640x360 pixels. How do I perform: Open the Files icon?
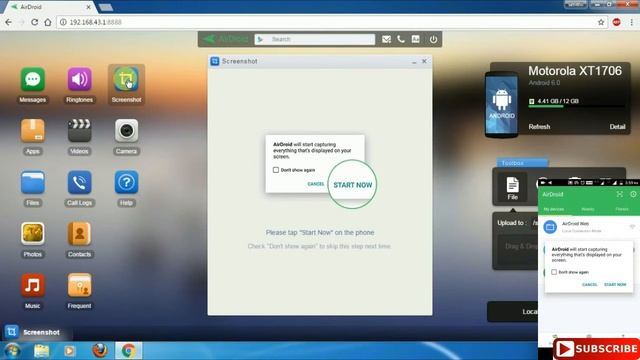click(x=33, y=182)
